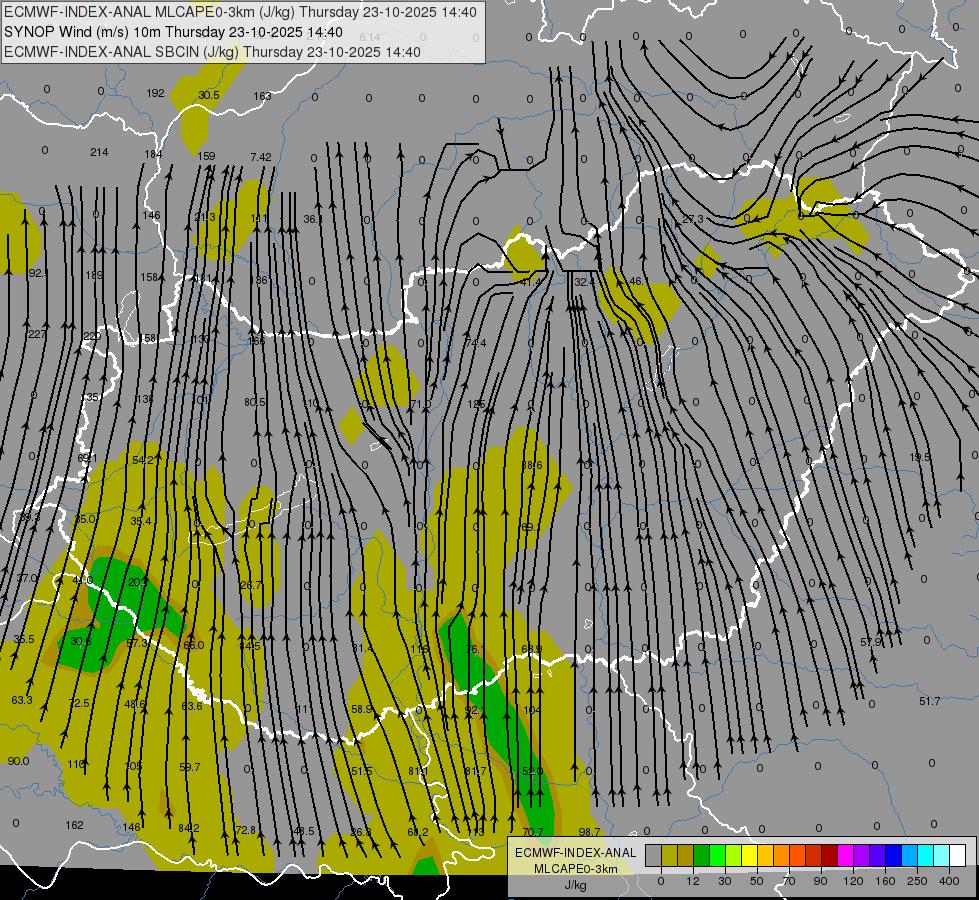Screen dimensions: 979x900
Task: Click the map value 59.7
Action: click(x=189, y=766)
